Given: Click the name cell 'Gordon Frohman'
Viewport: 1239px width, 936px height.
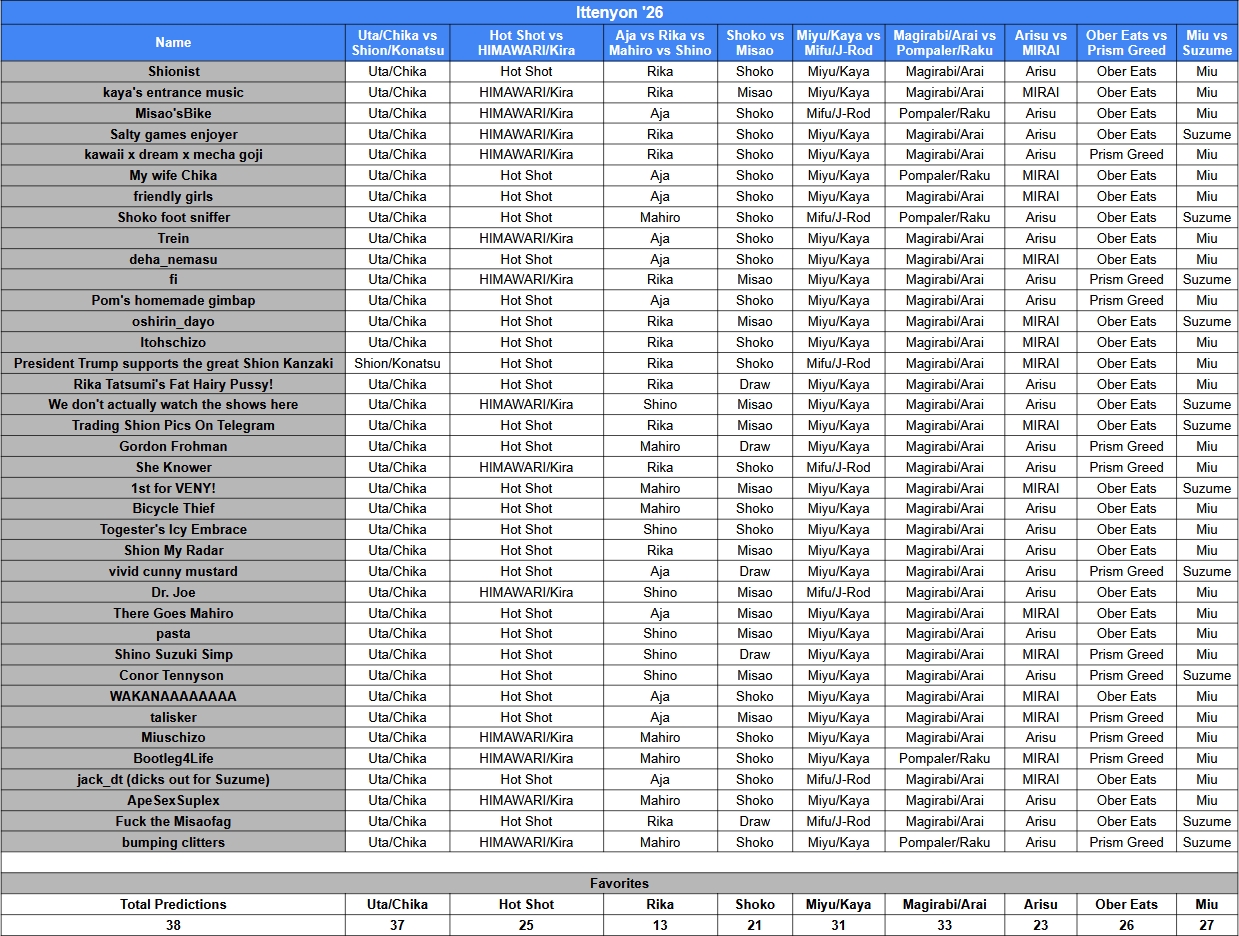Looking at the screenshot, I should pos(173,447).
